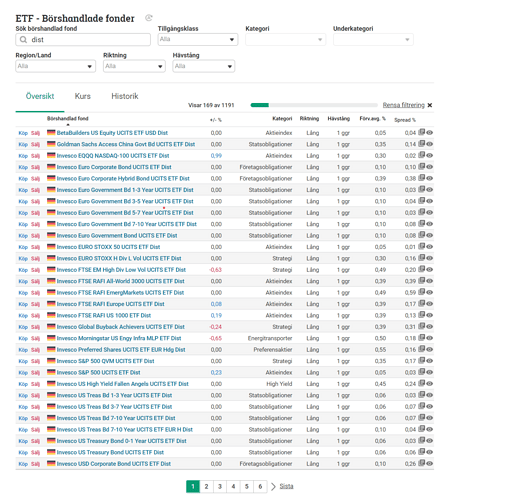Click the next page arrow in pagination
The height and width of the screenshot is (500, 505).
pyautogui.click(x=273, y=486)
